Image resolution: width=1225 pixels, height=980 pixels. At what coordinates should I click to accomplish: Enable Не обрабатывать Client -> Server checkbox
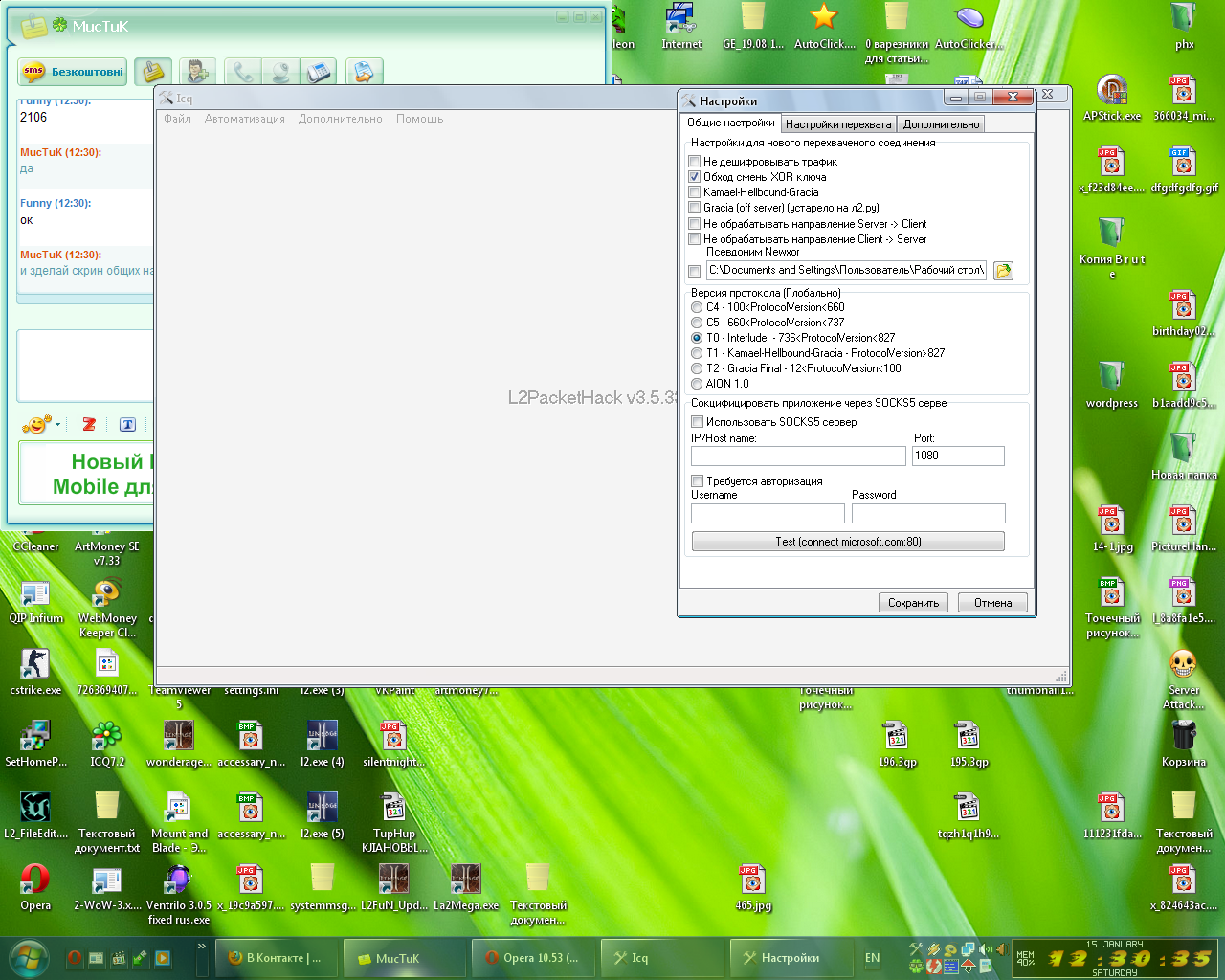click(x=695, y=239)
